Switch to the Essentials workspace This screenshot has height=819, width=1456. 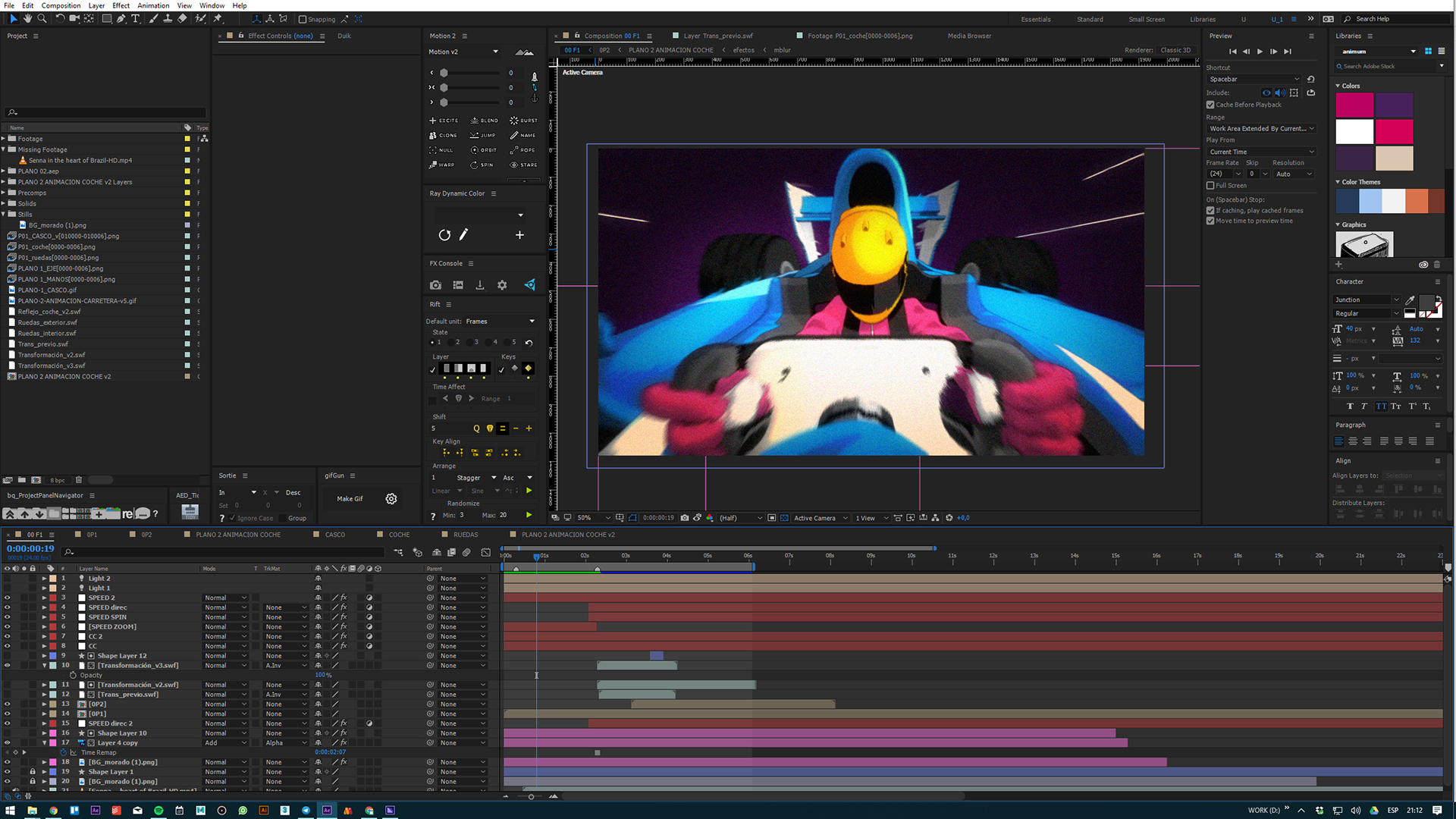(1036, 19)
